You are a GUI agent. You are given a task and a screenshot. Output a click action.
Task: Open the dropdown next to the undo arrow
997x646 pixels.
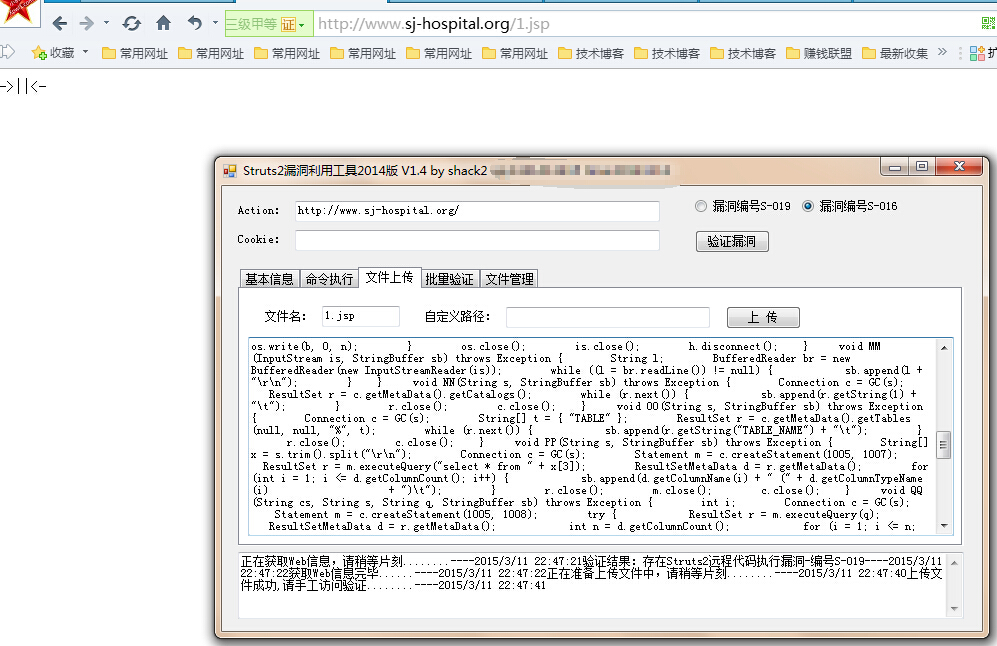(x=216, y=23)
